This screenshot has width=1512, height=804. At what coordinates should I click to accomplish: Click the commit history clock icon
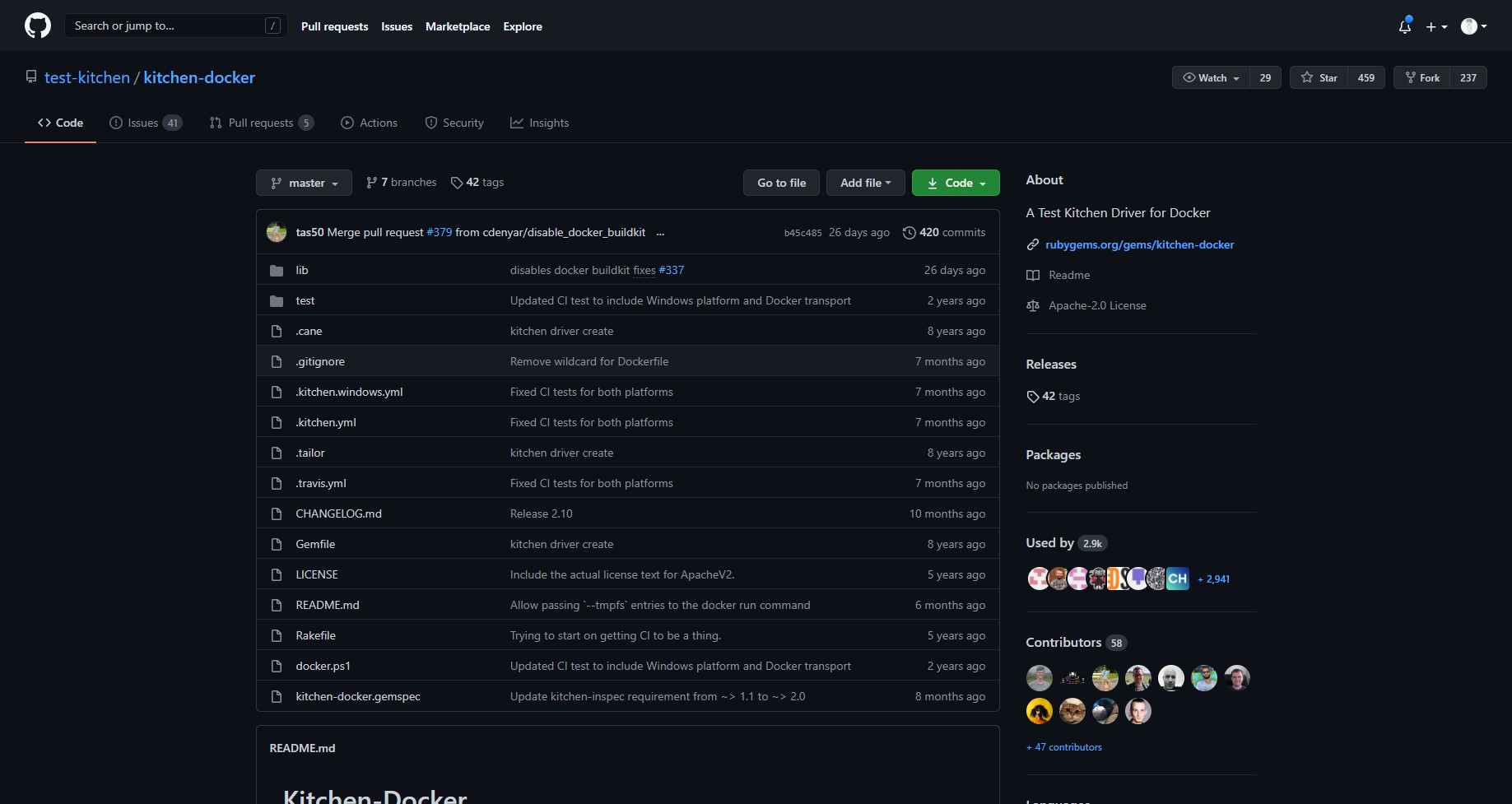(909, 233)
